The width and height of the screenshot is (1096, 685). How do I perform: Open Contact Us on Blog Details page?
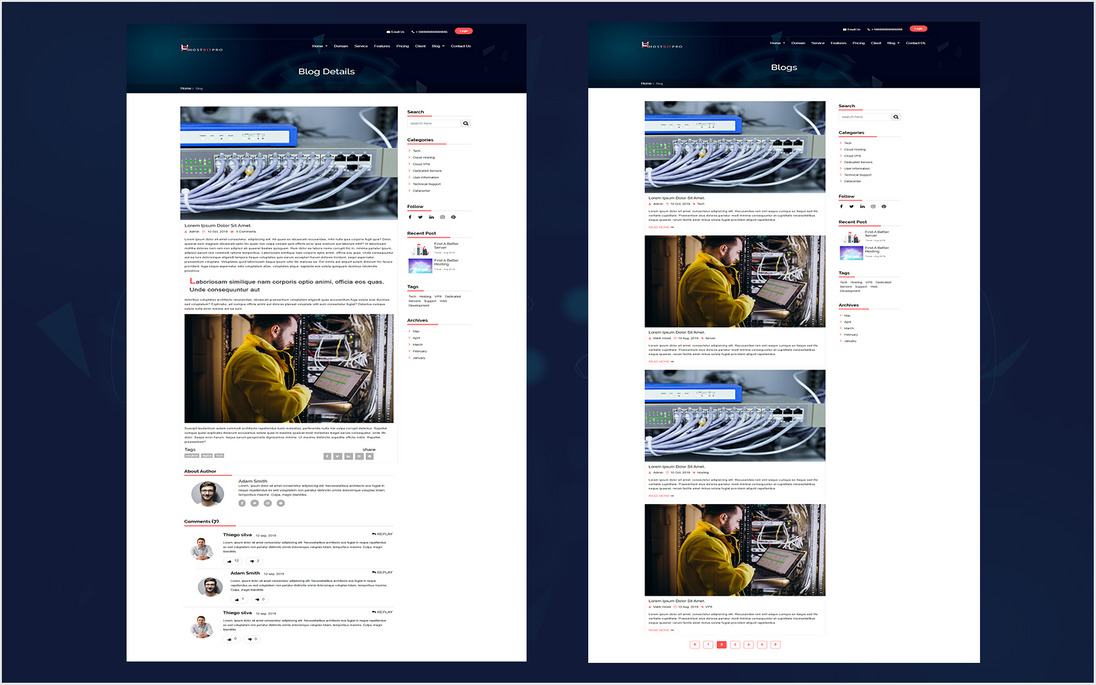click(461, 46)
